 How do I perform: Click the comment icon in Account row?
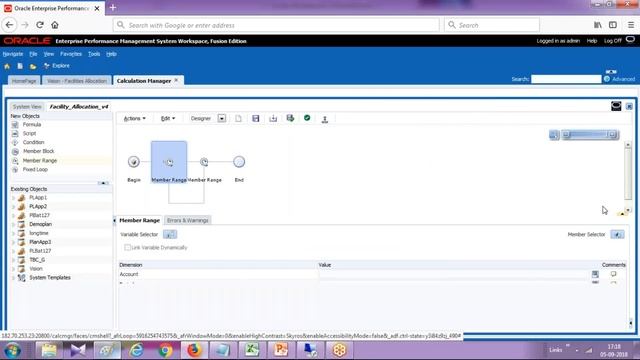point(613,274)
